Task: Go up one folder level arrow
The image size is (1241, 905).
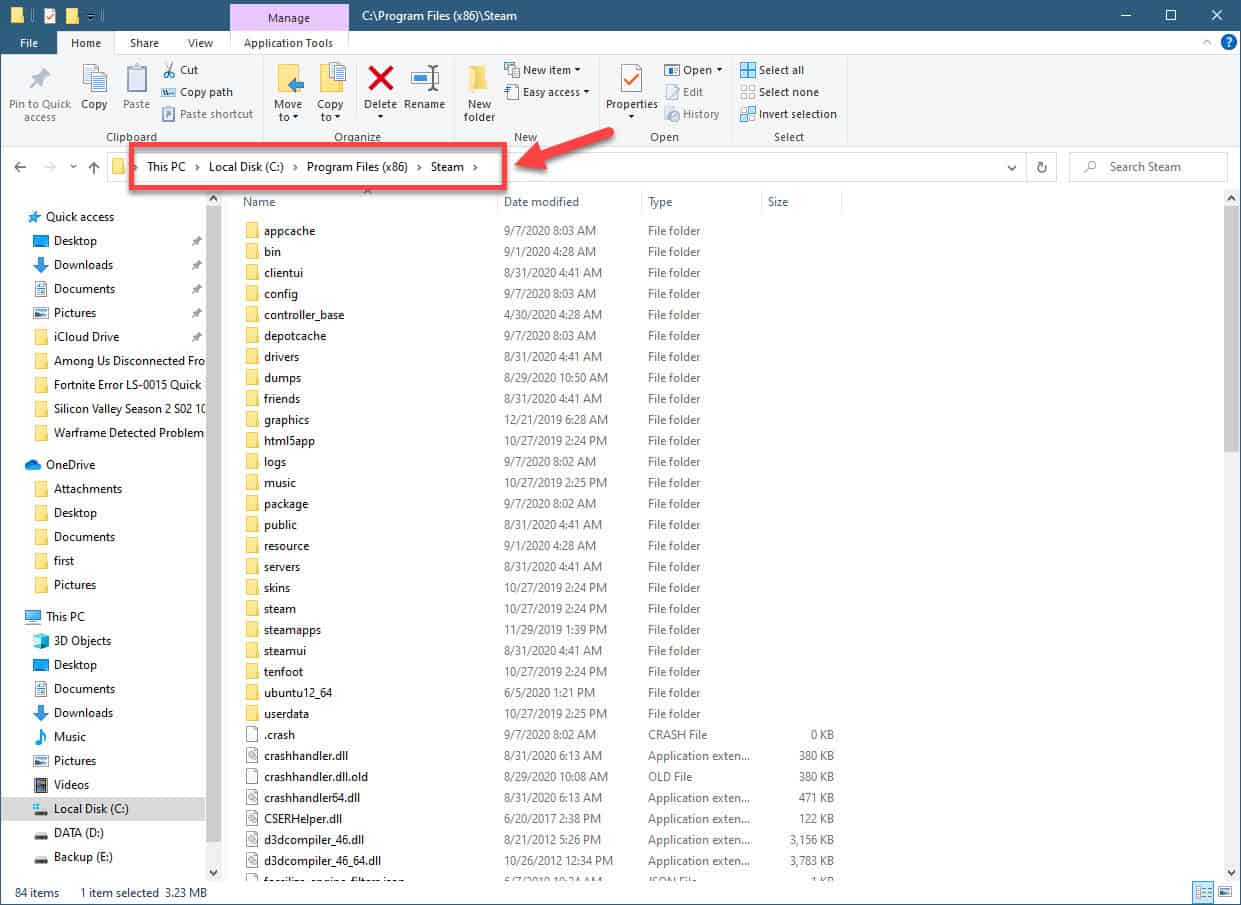Action: [x=94, y=167]
